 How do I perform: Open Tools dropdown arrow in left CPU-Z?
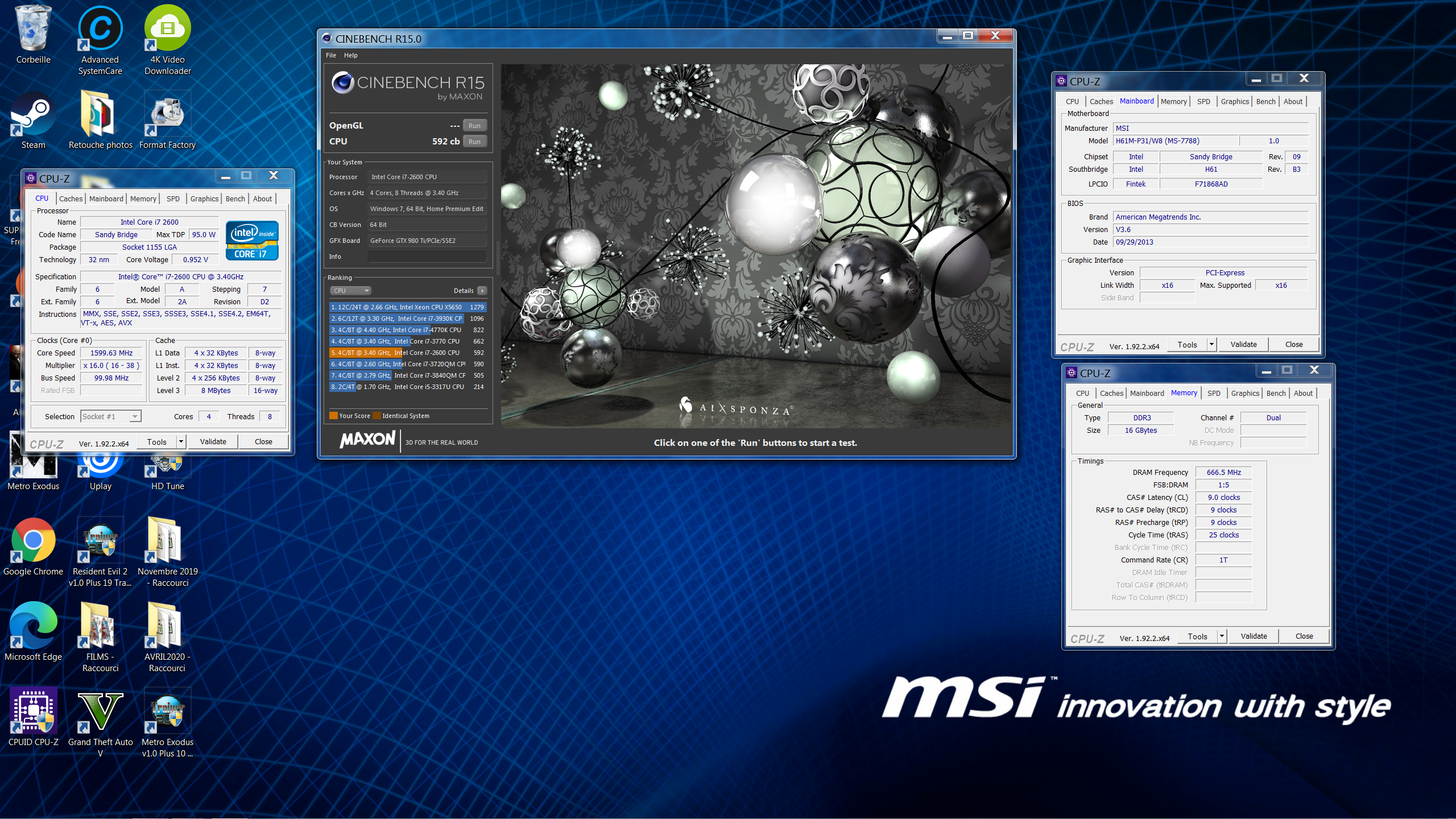click(181, 441)
